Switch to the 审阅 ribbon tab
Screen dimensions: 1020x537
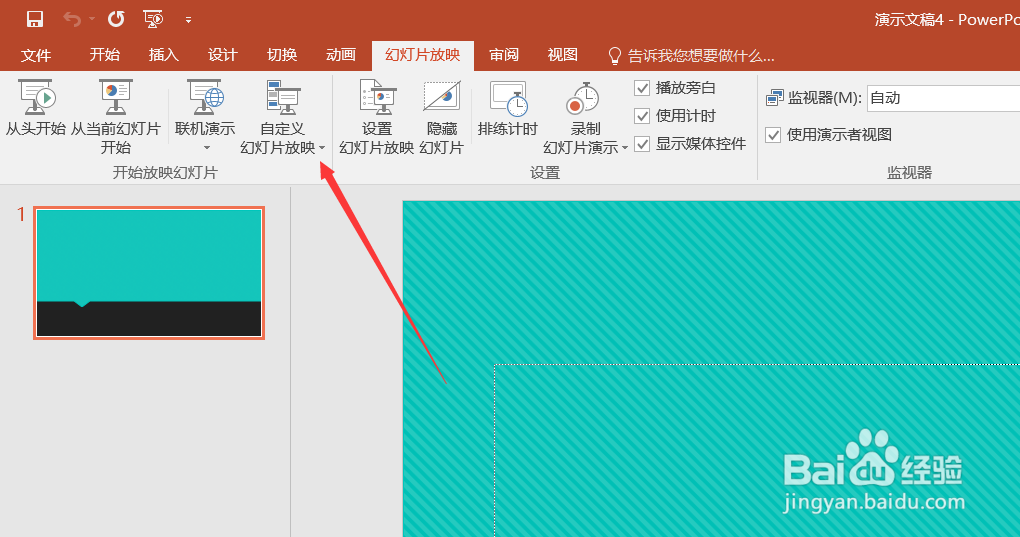504,55
